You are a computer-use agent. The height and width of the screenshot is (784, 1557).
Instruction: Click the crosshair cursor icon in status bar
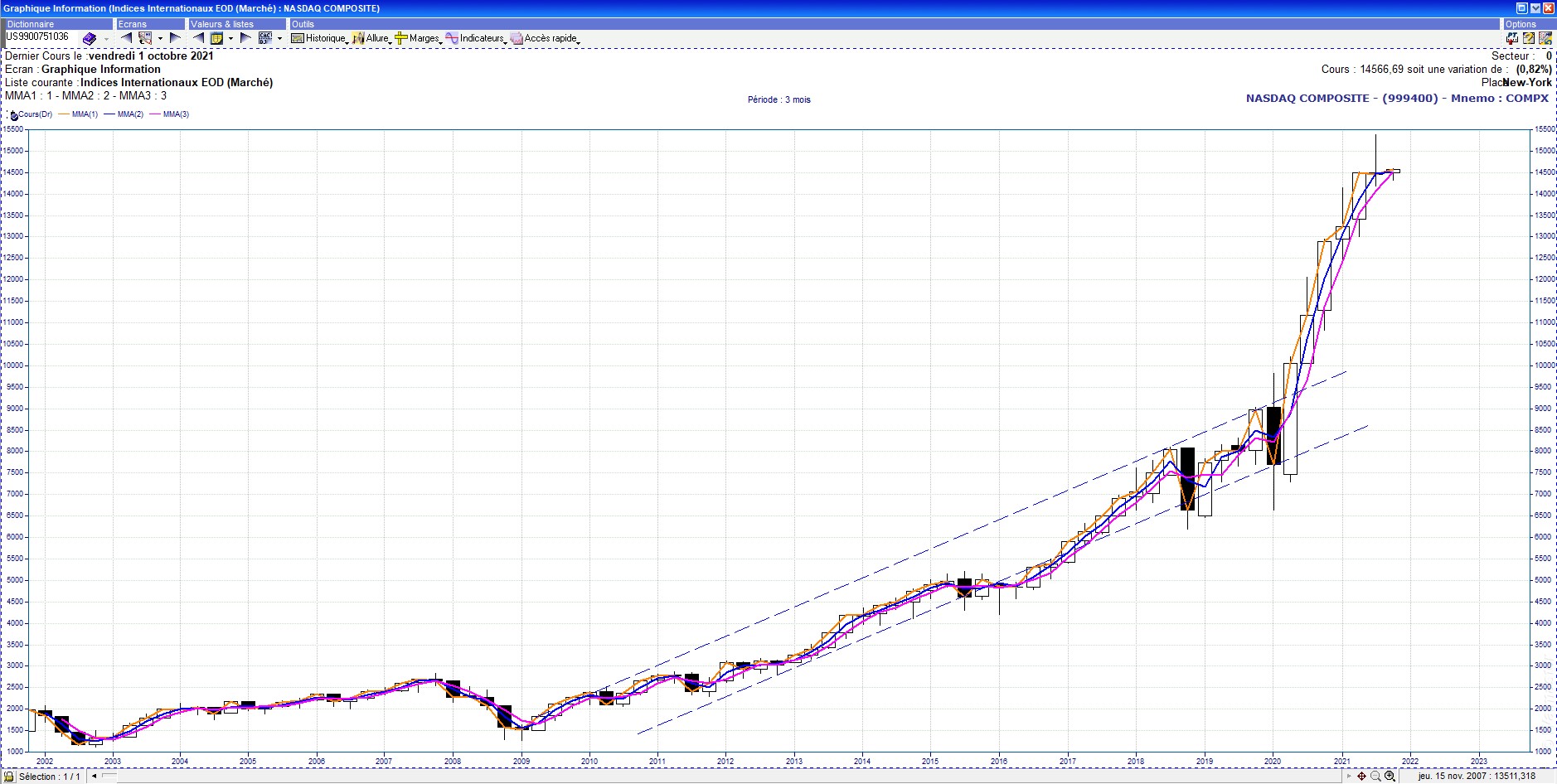pyautogui.click(x=1361, y=777)
